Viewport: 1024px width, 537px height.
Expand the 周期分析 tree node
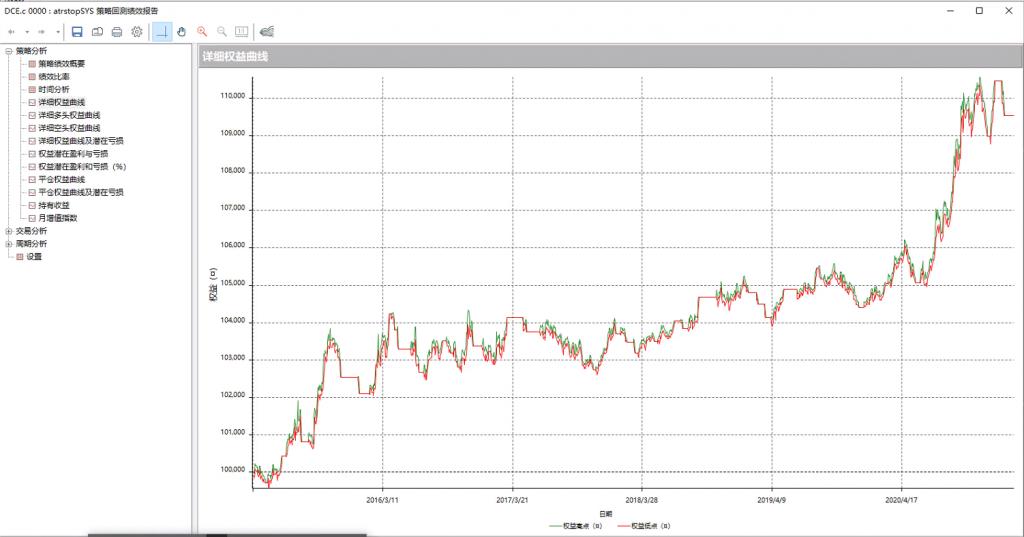pos(9,244)
